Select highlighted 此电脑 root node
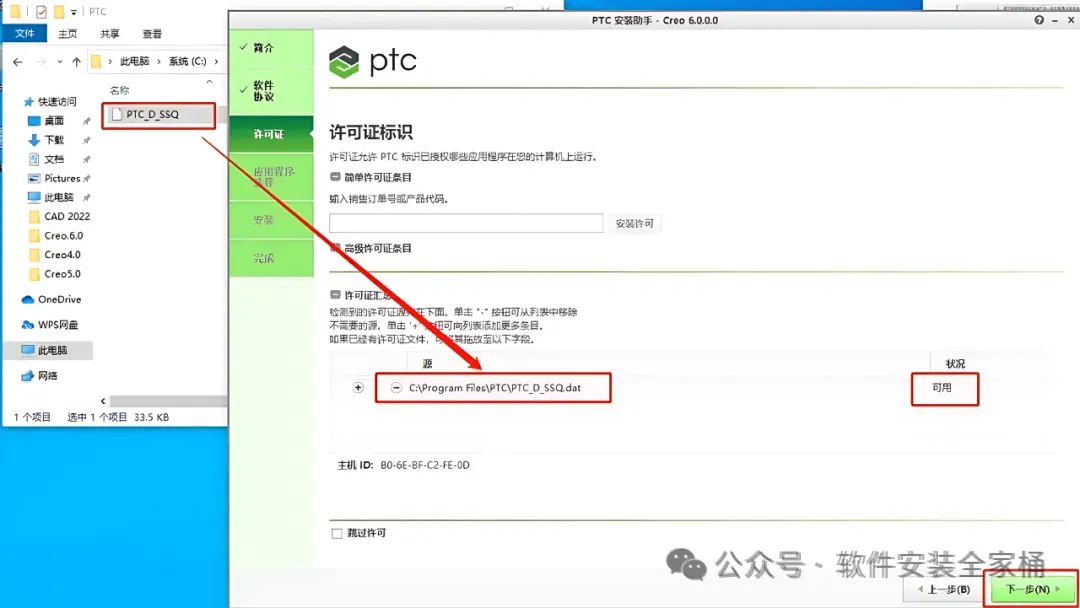 (x=48, y=350)
